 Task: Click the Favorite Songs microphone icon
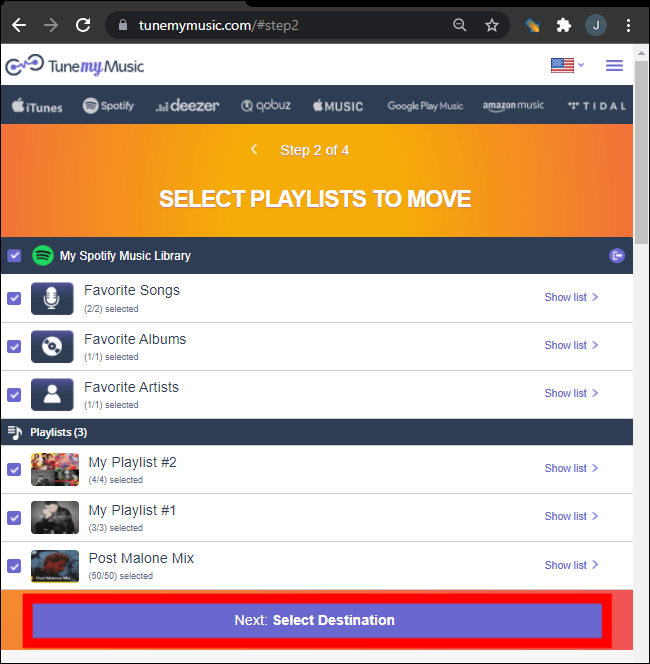[x=52, y=298]
